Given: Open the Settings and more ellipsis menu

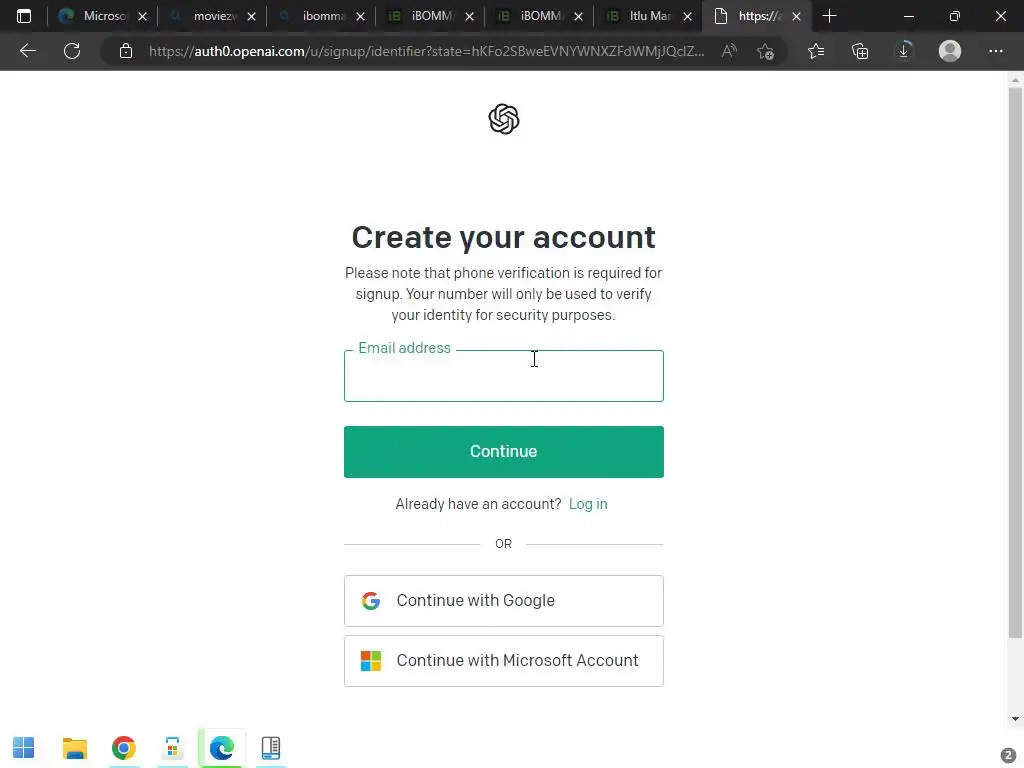Looking at the screenshot, I should click(995, 51).
